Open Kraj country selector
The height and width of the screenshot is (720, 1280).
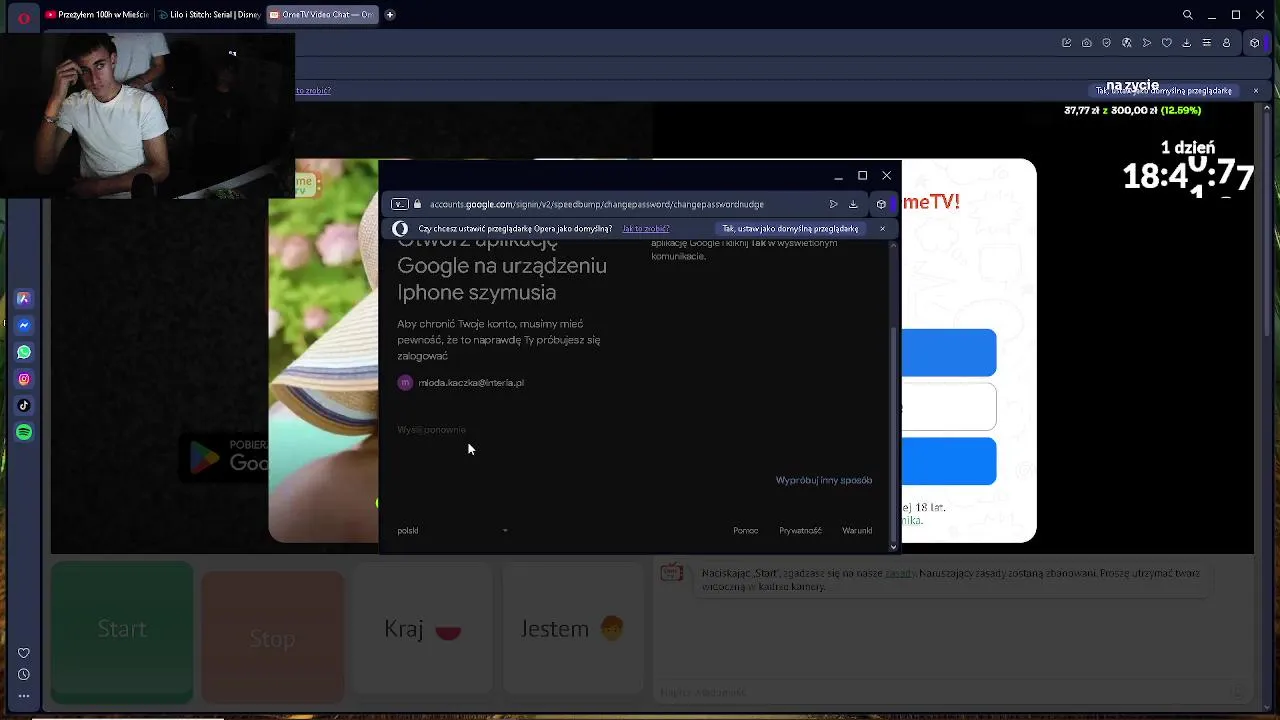(422, 629)
